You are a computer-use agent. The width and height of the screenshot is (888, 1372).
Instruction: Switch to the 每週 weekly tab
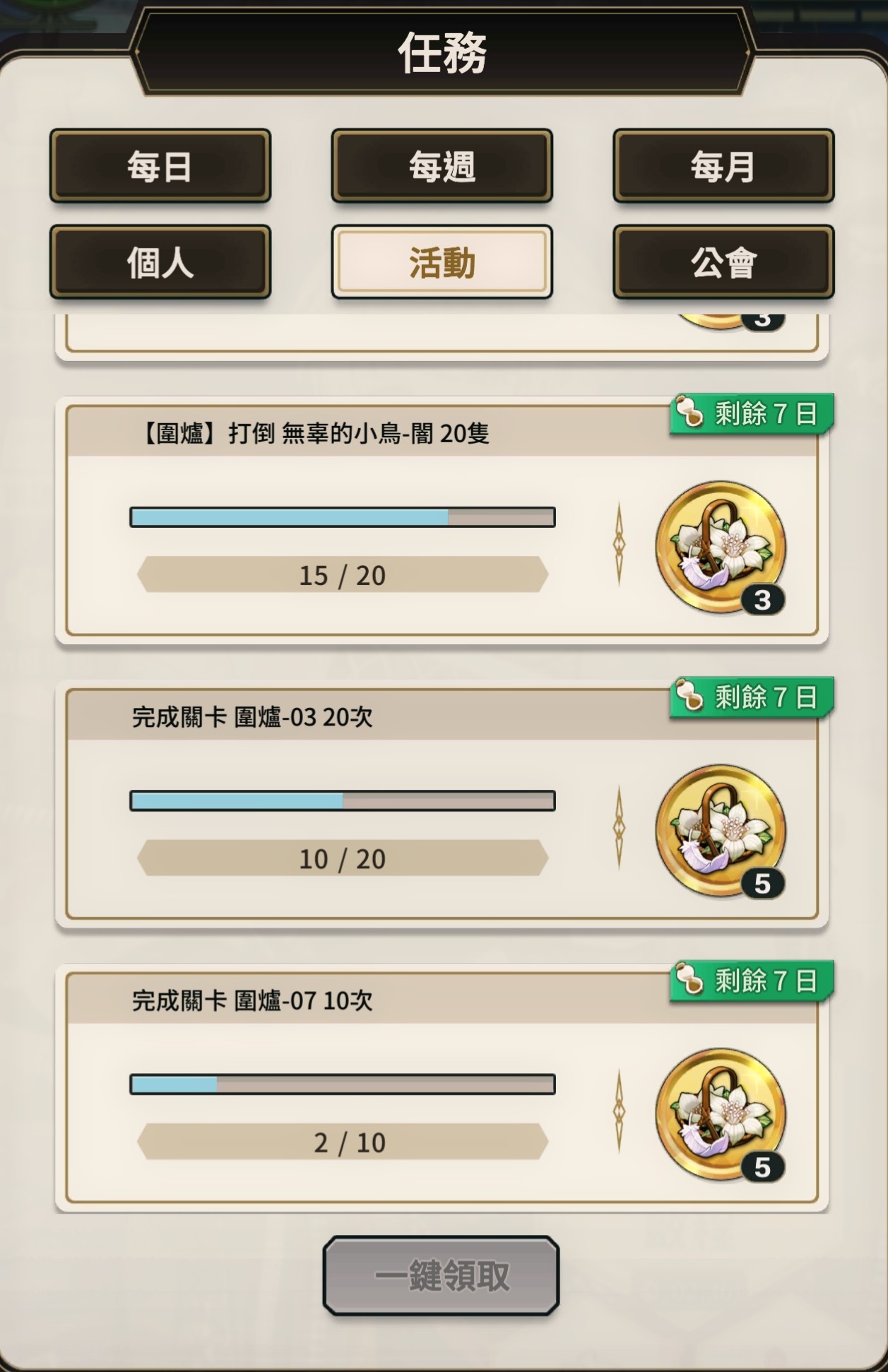tap(442, 166)
